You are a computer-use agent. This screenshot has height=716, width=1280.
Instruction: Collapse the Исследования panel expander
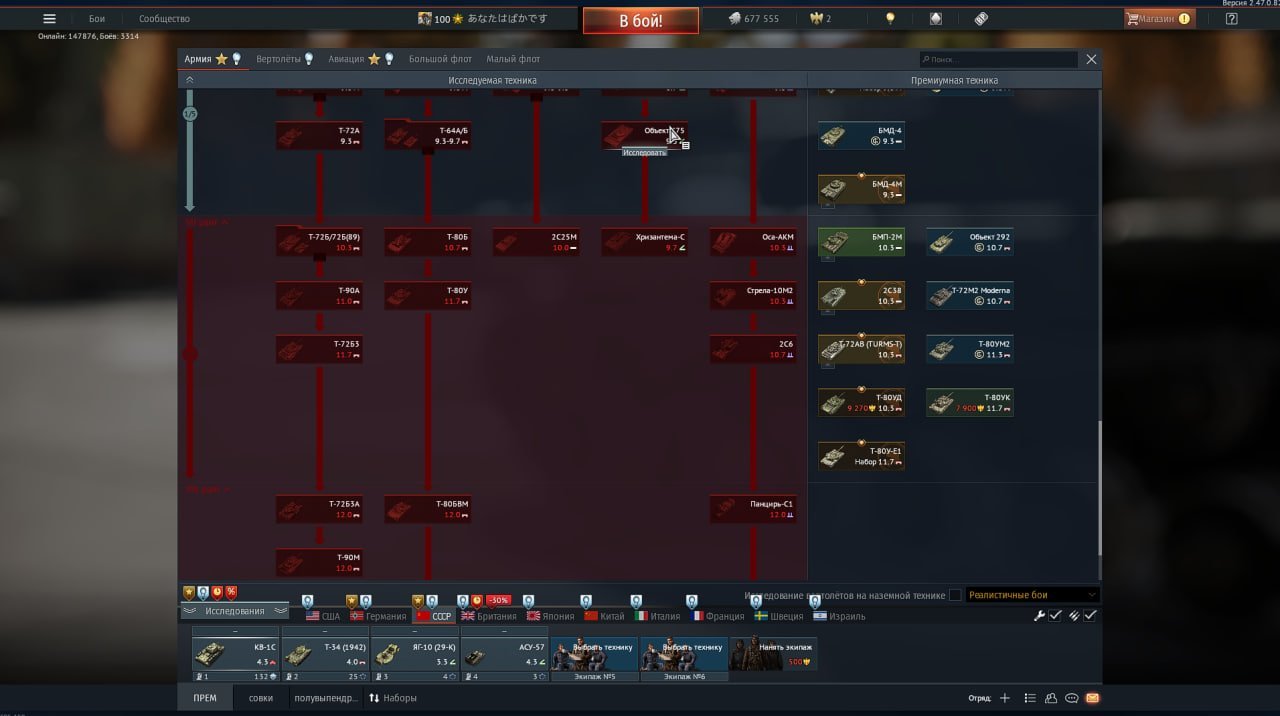coord(234,611)
